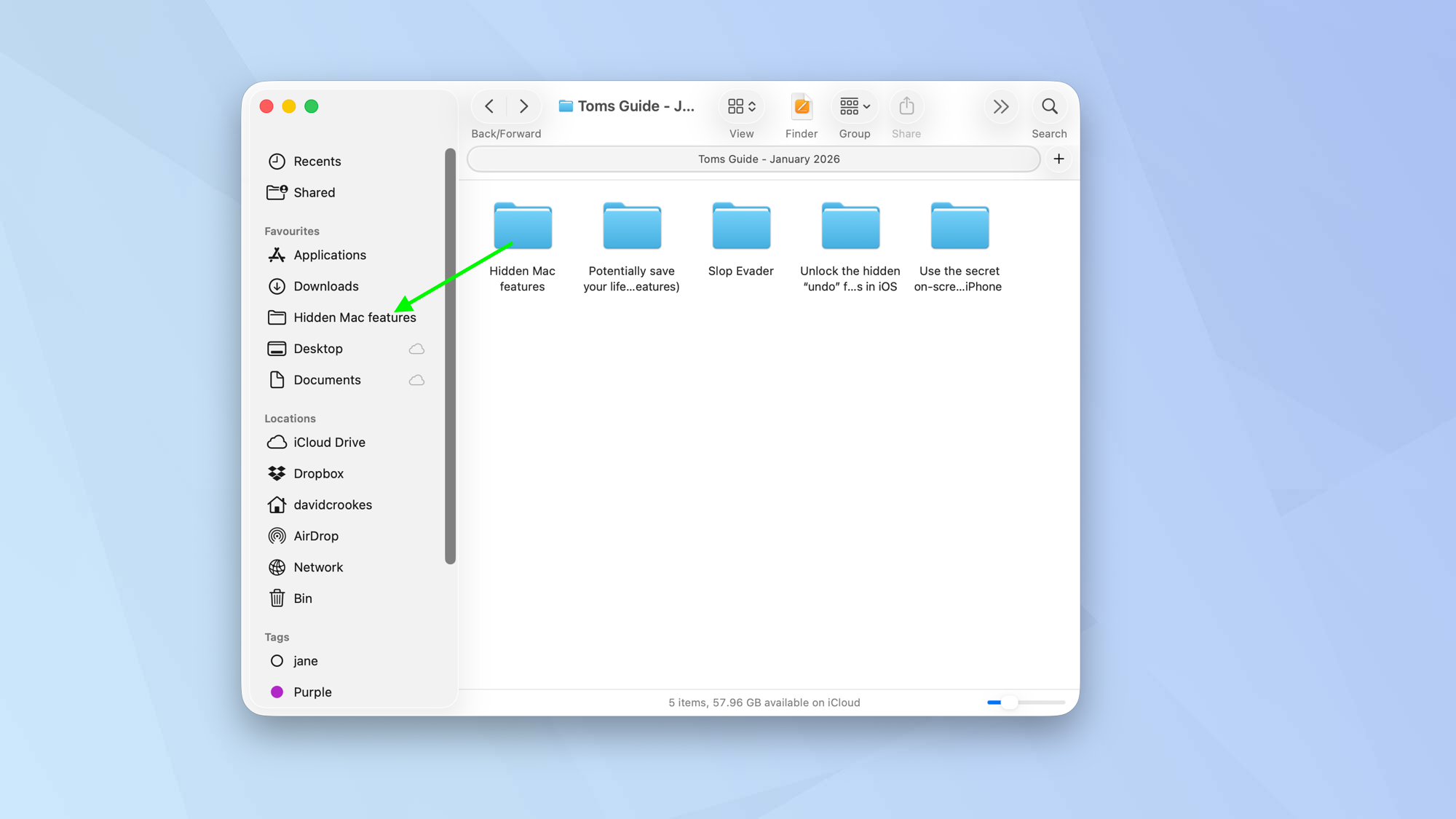Open the View options dropdown
1456x819 pixels.
[740, 106]
